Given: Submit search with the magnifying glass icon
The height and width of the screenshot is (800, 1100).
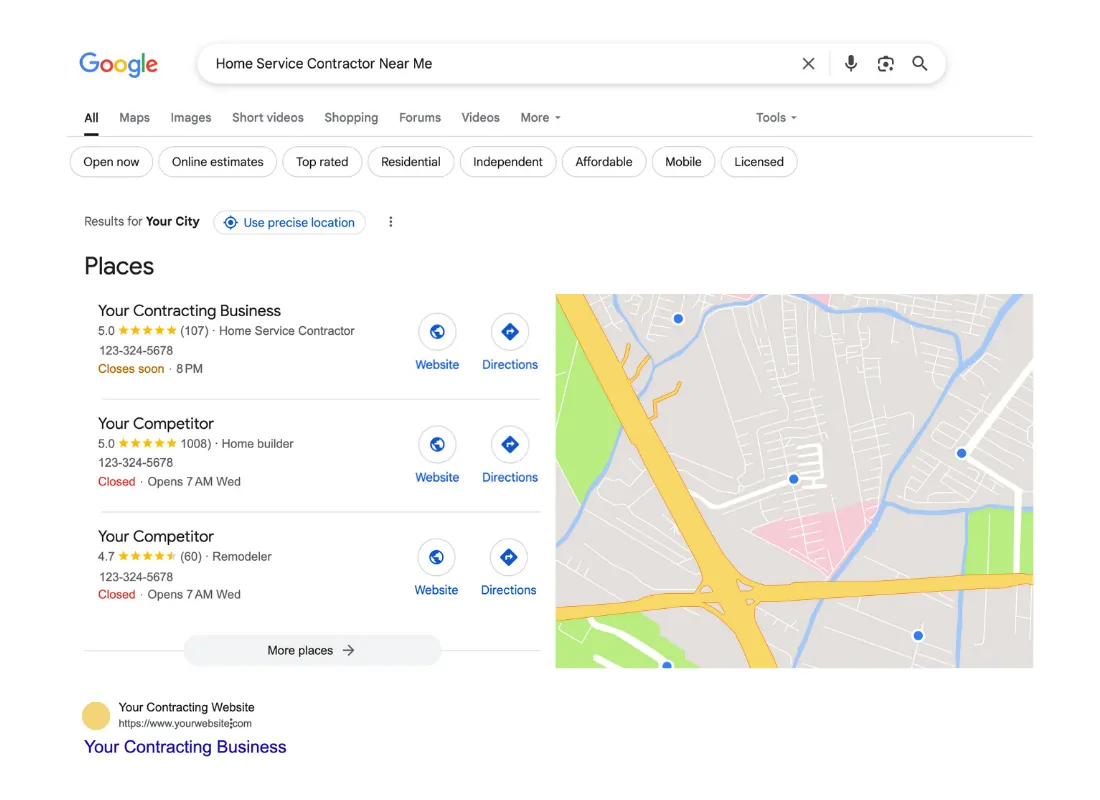Looking at the screenshot, I should click(920, 64).
